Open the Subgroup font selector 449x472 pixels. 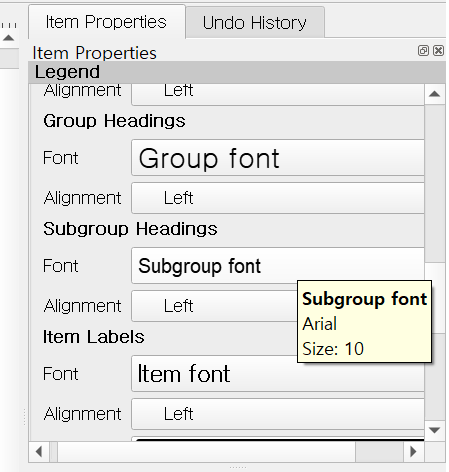tap(278, 266)
